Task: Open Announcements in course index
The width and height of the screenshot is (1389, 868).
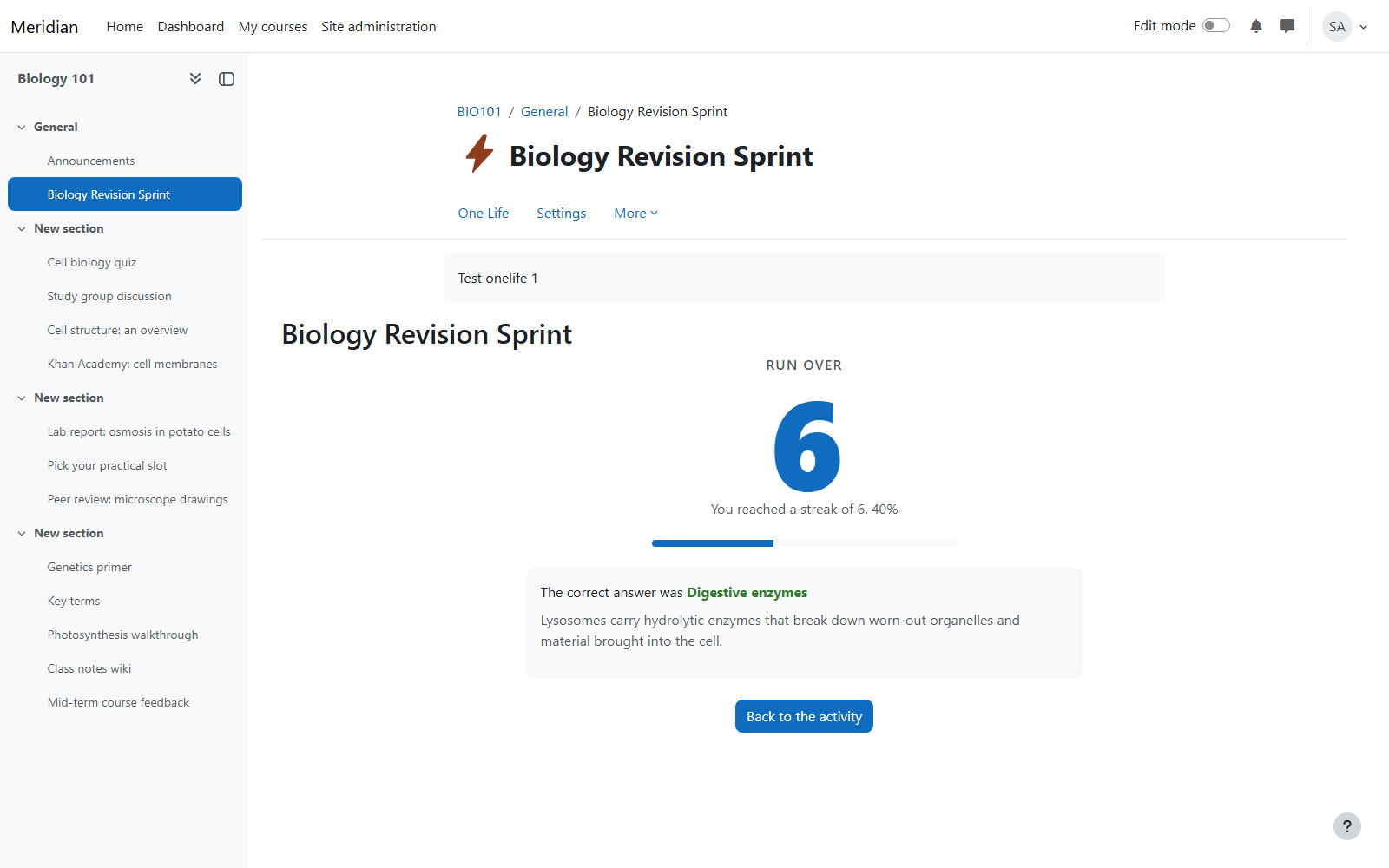Action: (x=91, y=161)
